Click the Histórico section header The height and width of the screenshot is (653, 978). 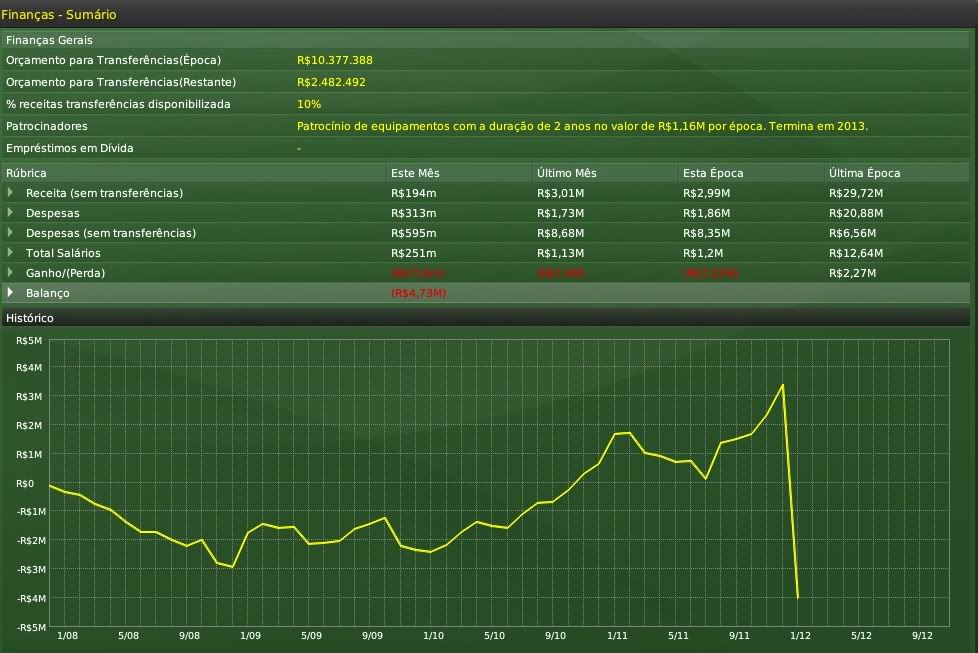(30, 317)
